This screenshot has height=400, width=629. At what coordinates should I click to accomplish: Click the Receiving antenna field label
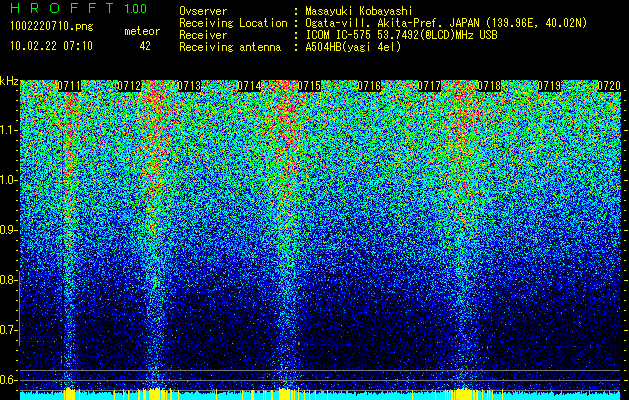230,47
